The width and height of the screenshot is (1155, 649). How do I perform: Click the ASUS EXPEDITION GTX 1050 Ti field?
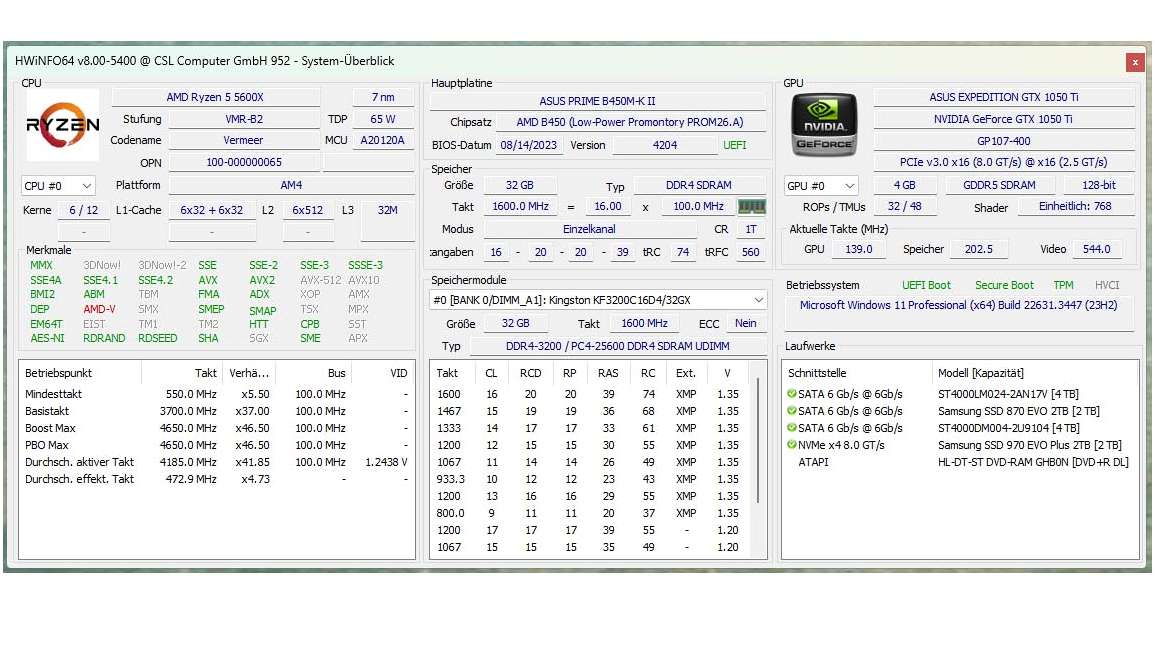click(1004, 97)
